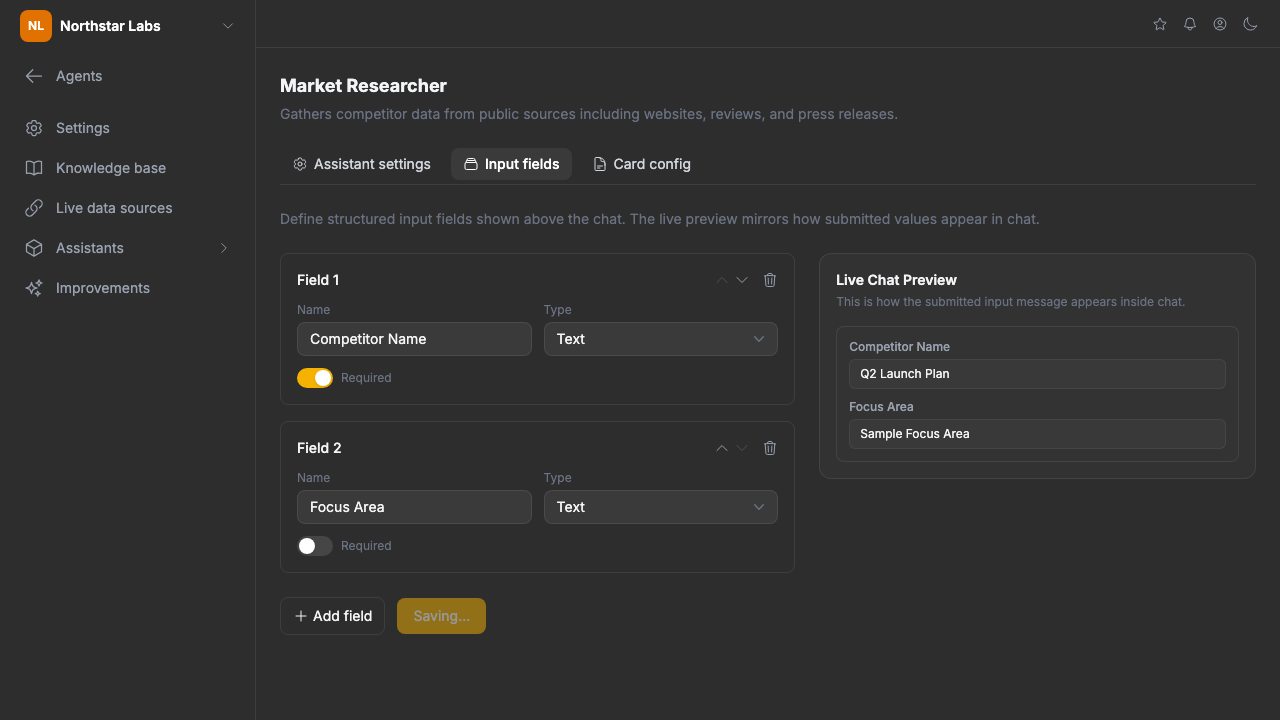
Task: Open the Knowledge base page
Action: click(128, 168)
